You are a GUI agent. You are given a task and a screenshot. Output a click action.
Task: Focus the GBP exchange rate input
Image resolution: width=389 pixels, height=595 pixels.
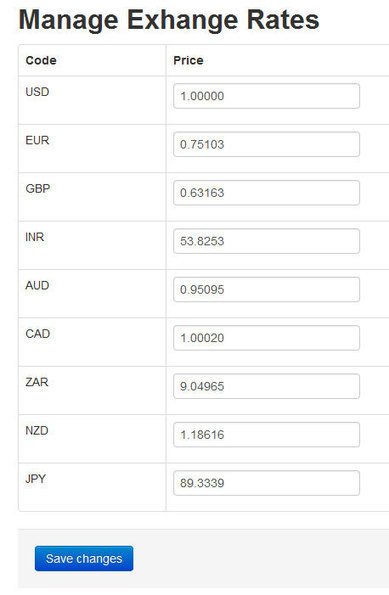pyautogui.click(x=266, y=193)
